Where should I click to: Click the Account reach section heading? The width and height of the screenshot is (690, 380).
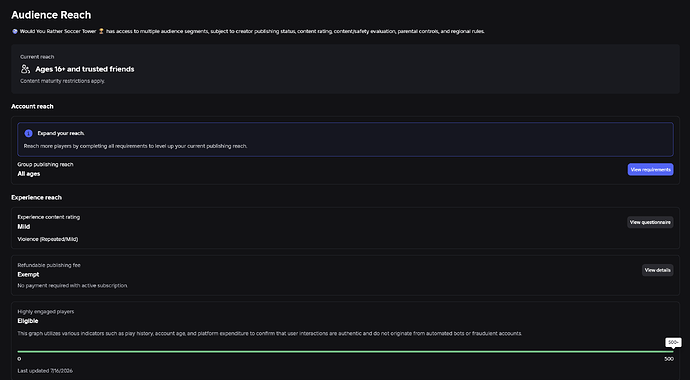(32, 106)
